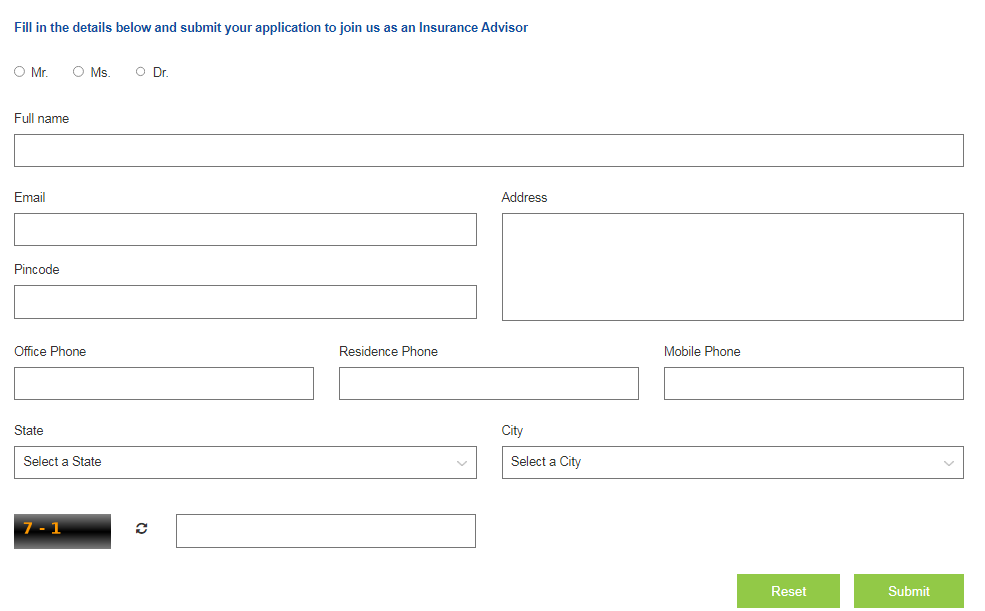Click the captcha answer input box
The height and width of the screenshot is (611, 985).
pyautogui.click(x=325, y=531)
